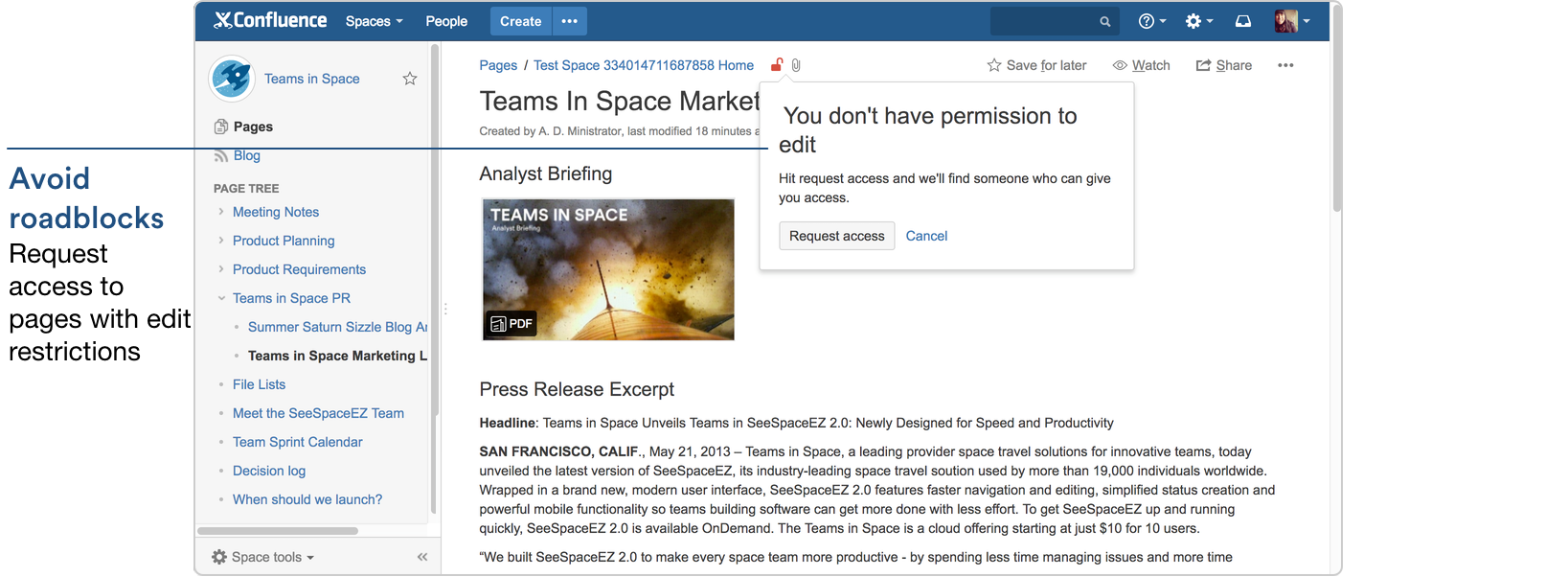Image resolution: width=1568 pixels, height=577 pixels.
Task: Expand the Product Requirements tree item
Action: coord(221,269)
